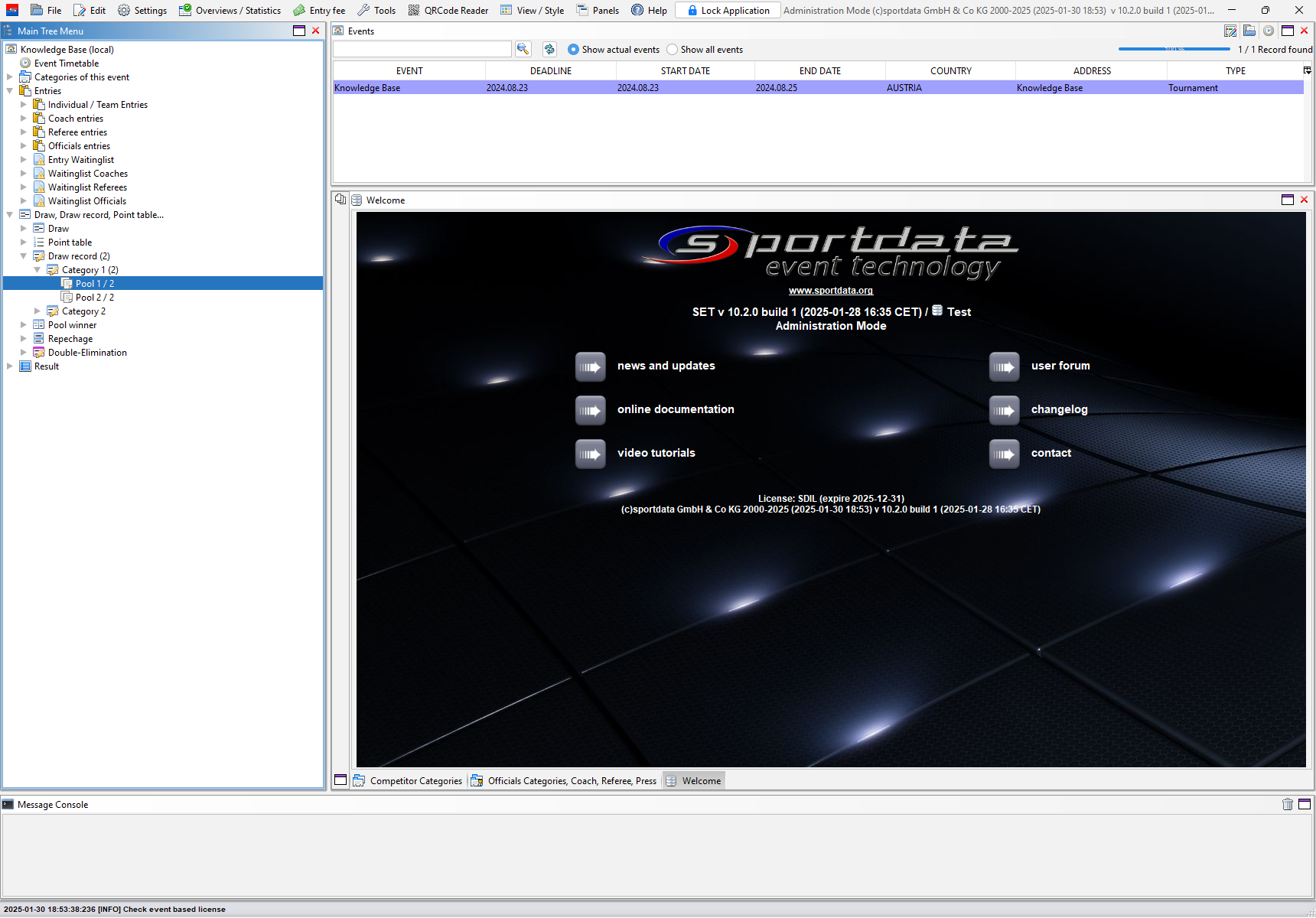Screen dimensions: 1316x918
Task: Open the Help menu
Action: click(x=650, y=10)
